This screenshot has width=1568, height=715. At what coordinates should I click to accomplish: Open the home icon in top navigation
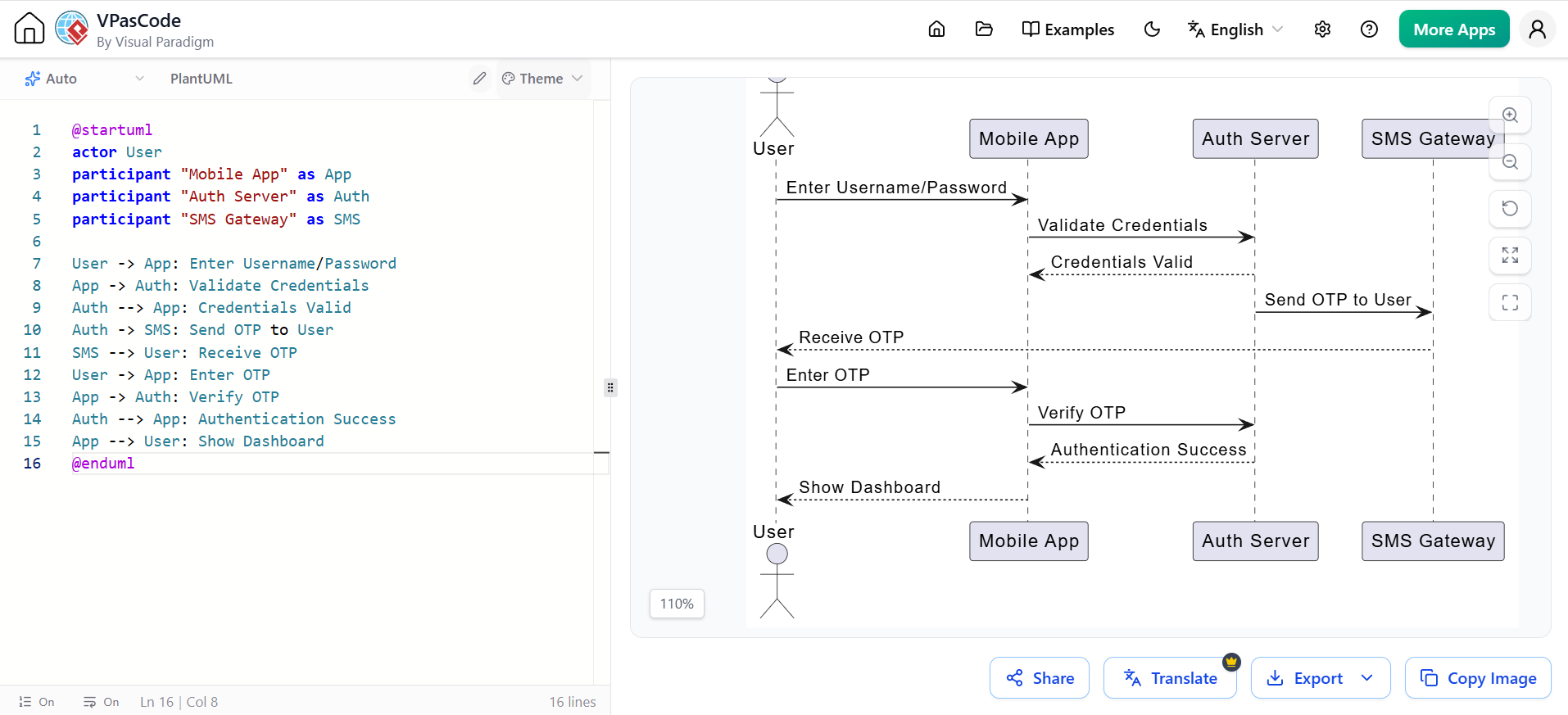pyautogui.click(x=936, y=29)
